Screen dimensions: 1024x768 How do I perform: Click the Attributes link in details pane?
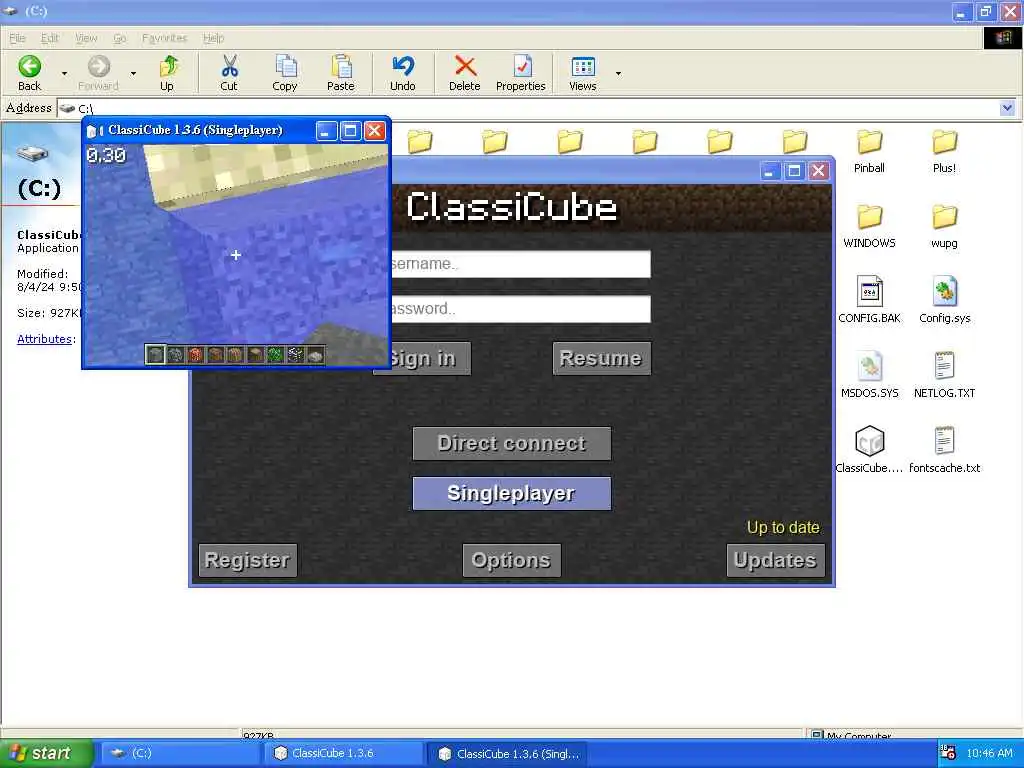pos(44,339)
